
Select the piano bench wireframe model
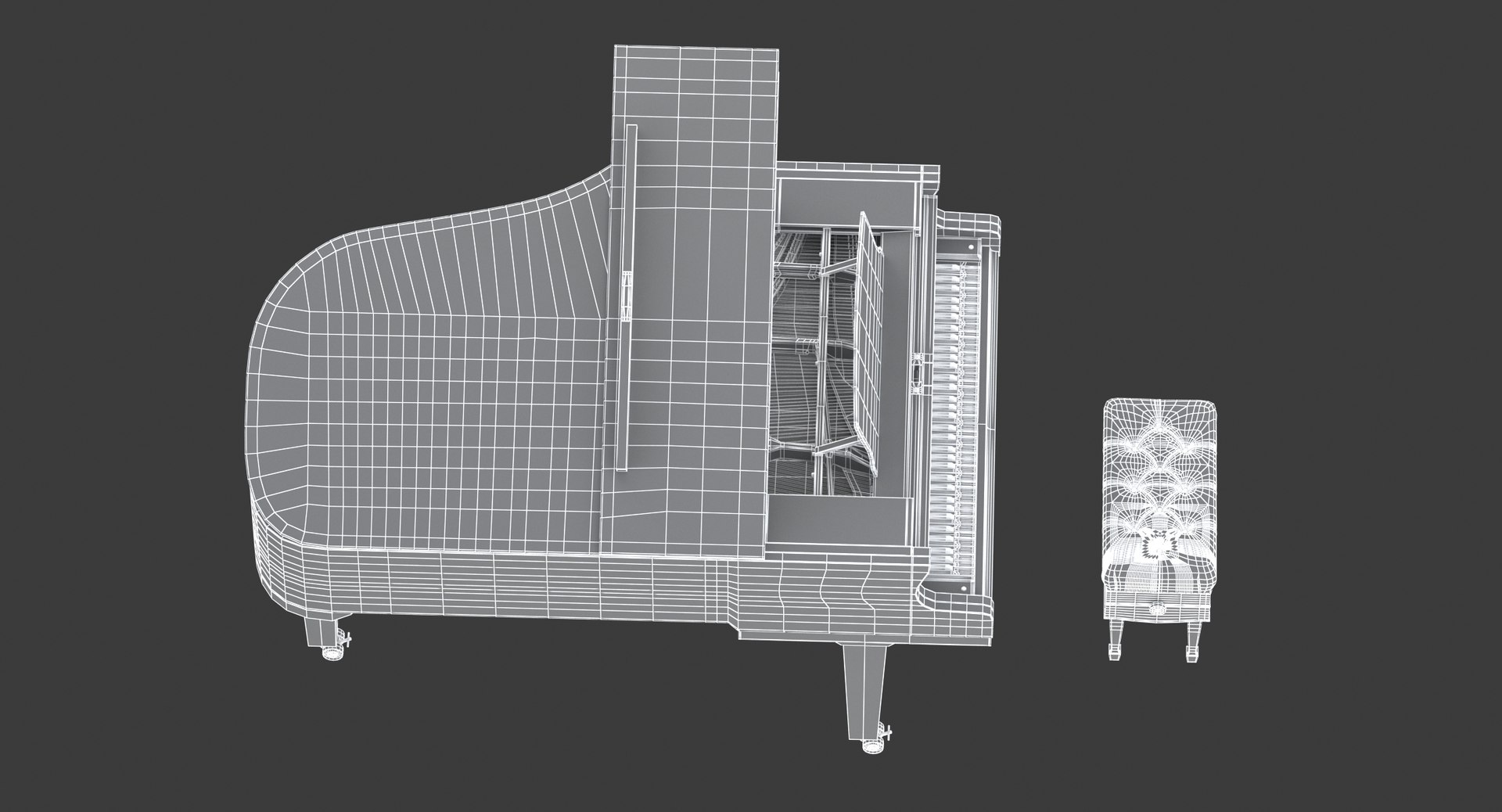1160,532
